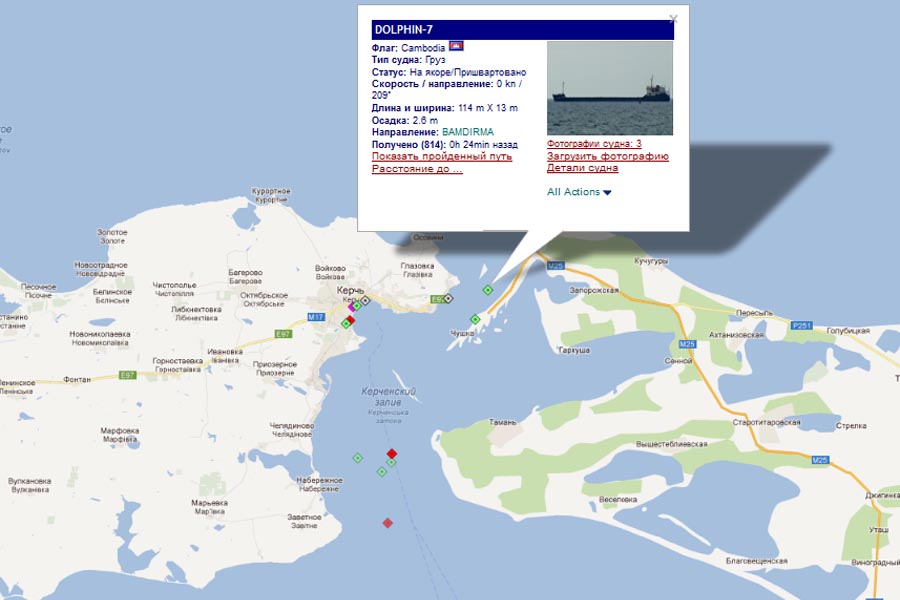Select the green ship marker just above Чушка
900x600 pixels.
click(475, 320)
